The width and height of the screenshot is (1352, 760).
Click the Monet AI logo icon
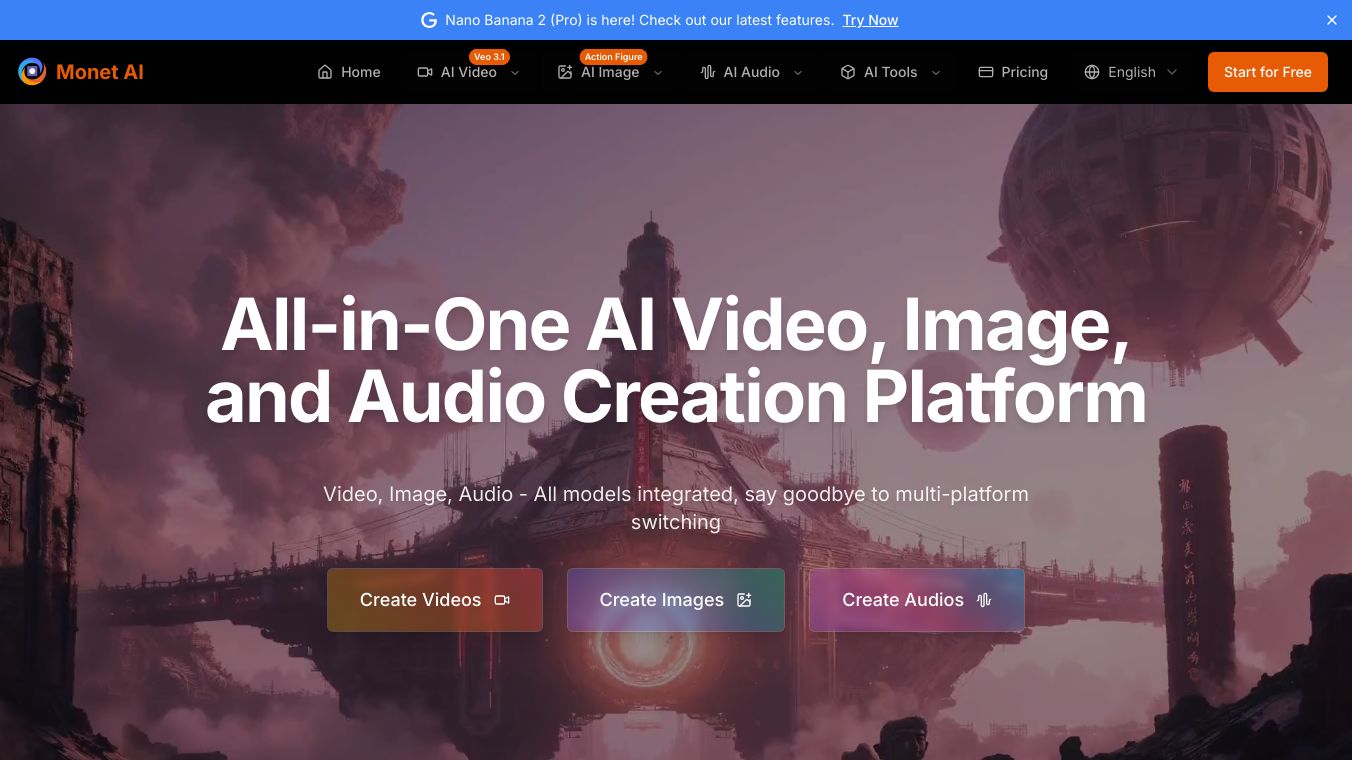[32, 72]
